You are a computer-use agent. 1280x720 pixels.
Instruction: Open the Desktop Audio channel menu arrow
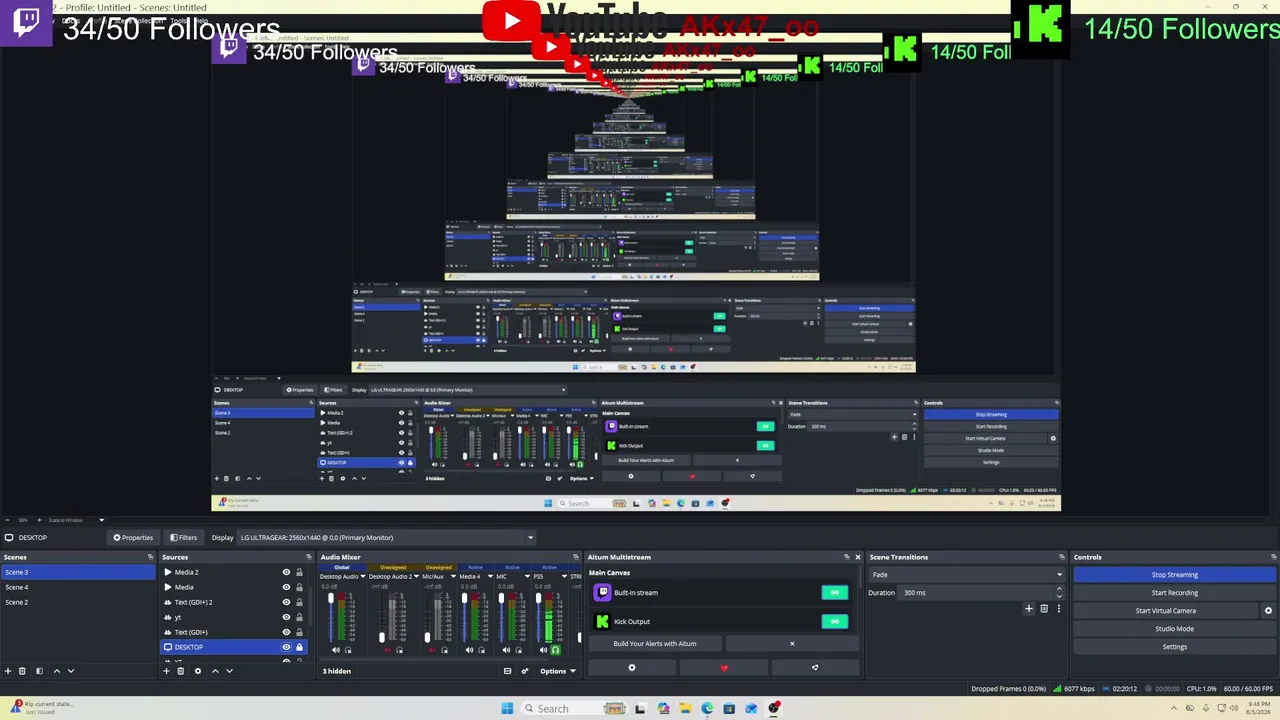click(361, 577)
